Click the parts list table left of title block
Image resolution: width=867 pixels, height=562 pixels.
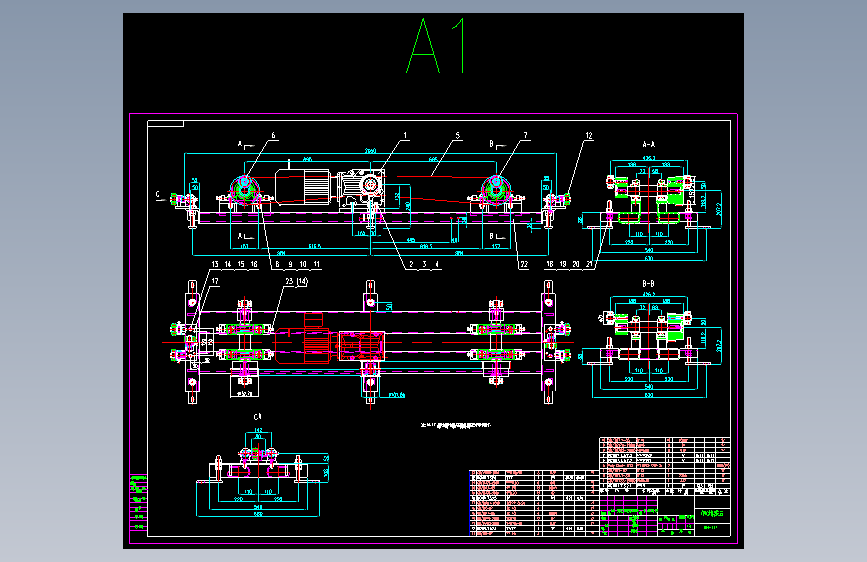click(x=534, y=503)
